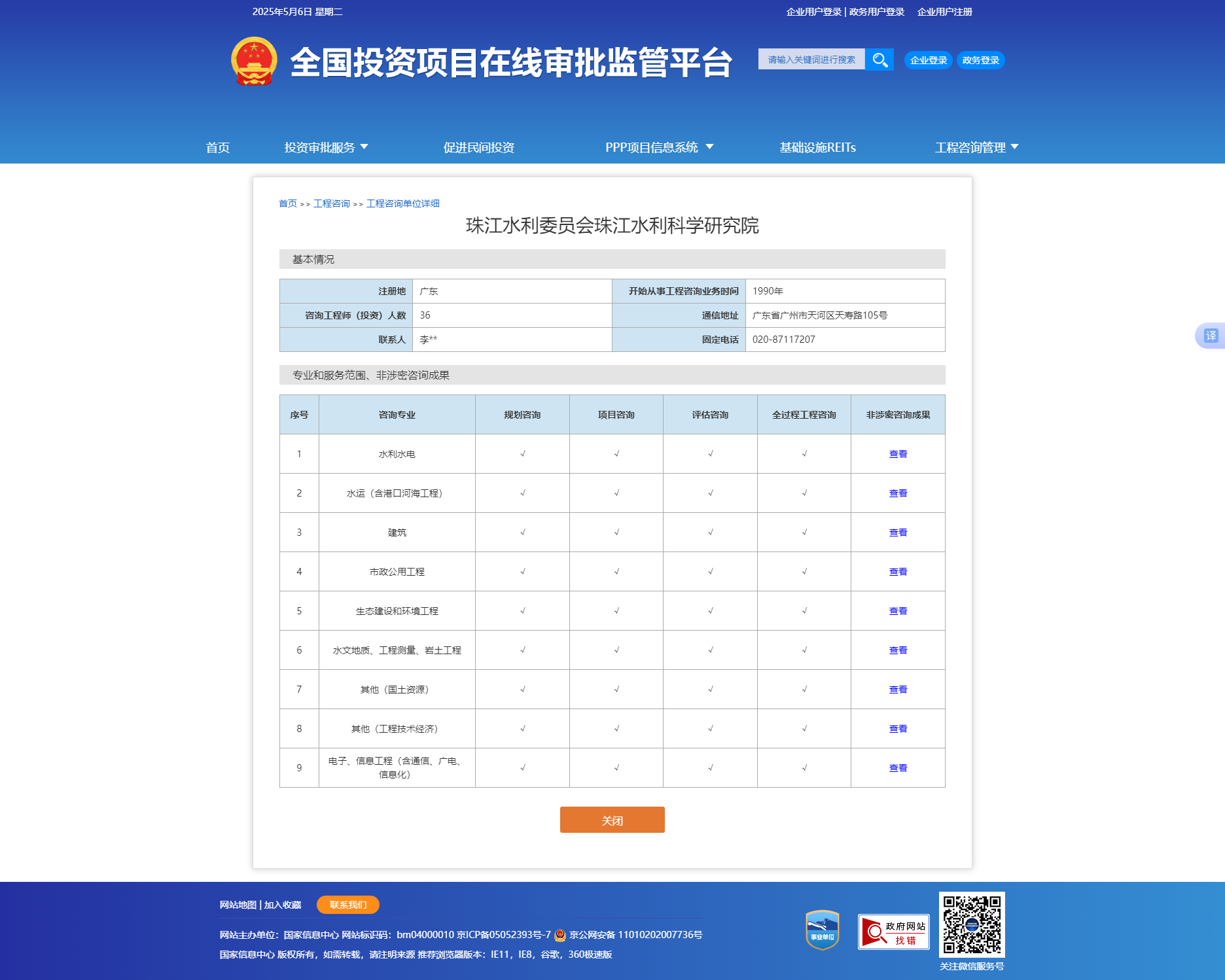The image size is (1225, 980).
Task: Click the 关闭 button below the table
Action: click(x=612, y=820)
